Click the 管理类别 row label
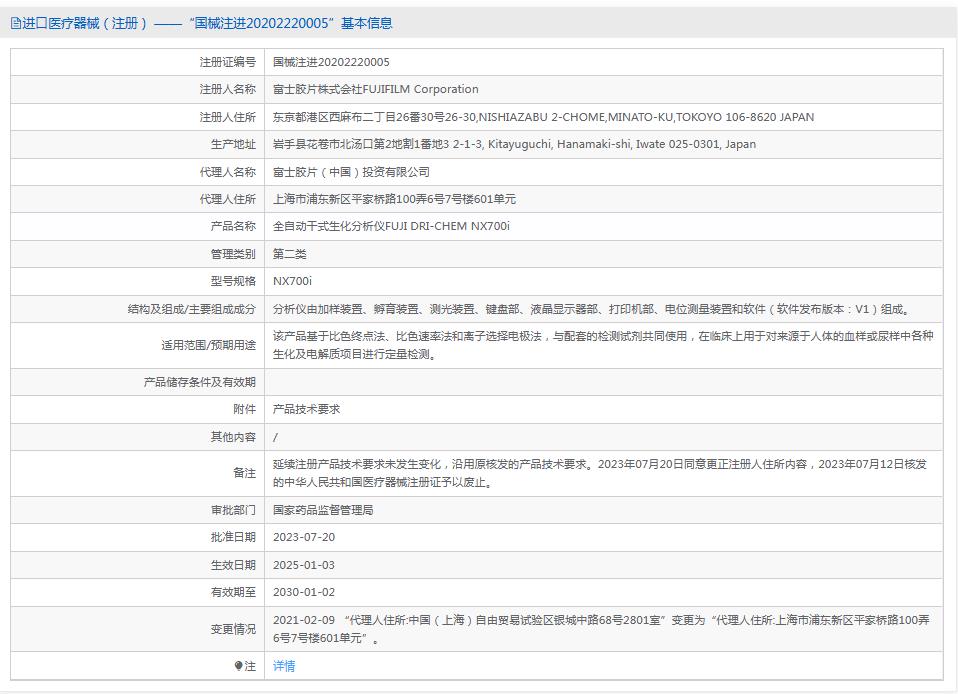958x694 pixels. point(233,254)
